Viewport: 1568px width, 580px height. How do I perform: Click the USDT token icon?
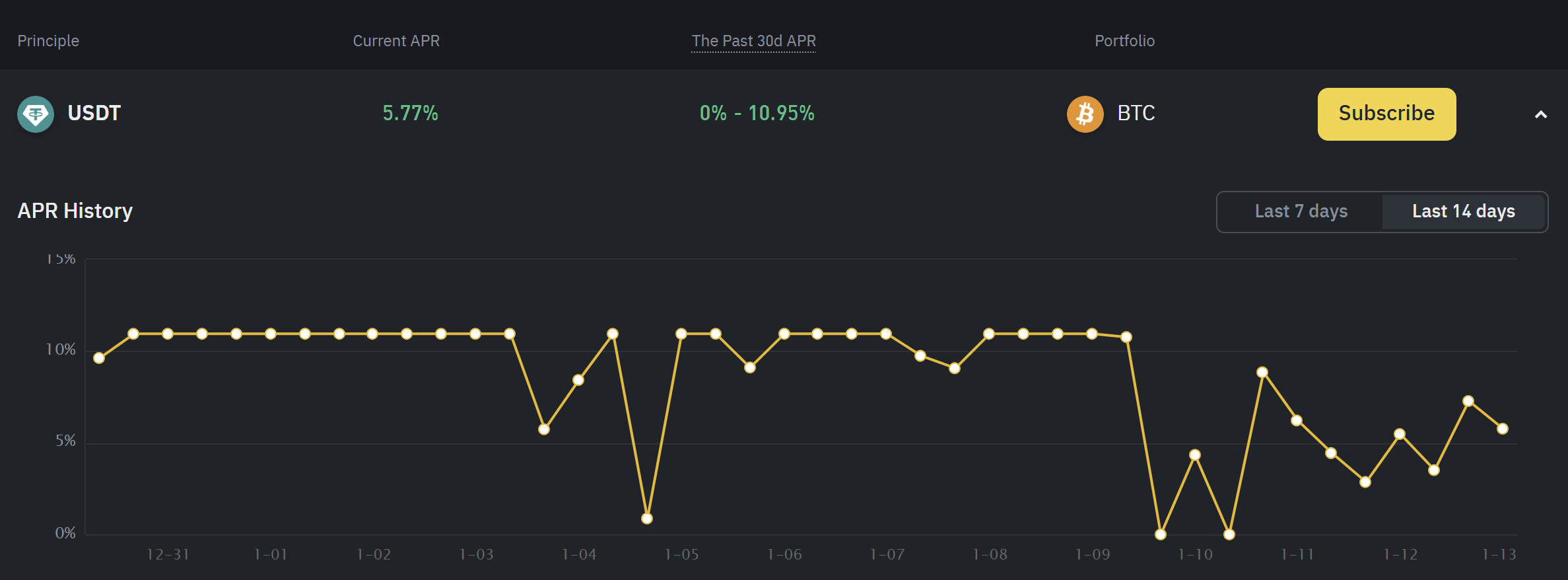(36, 114)
